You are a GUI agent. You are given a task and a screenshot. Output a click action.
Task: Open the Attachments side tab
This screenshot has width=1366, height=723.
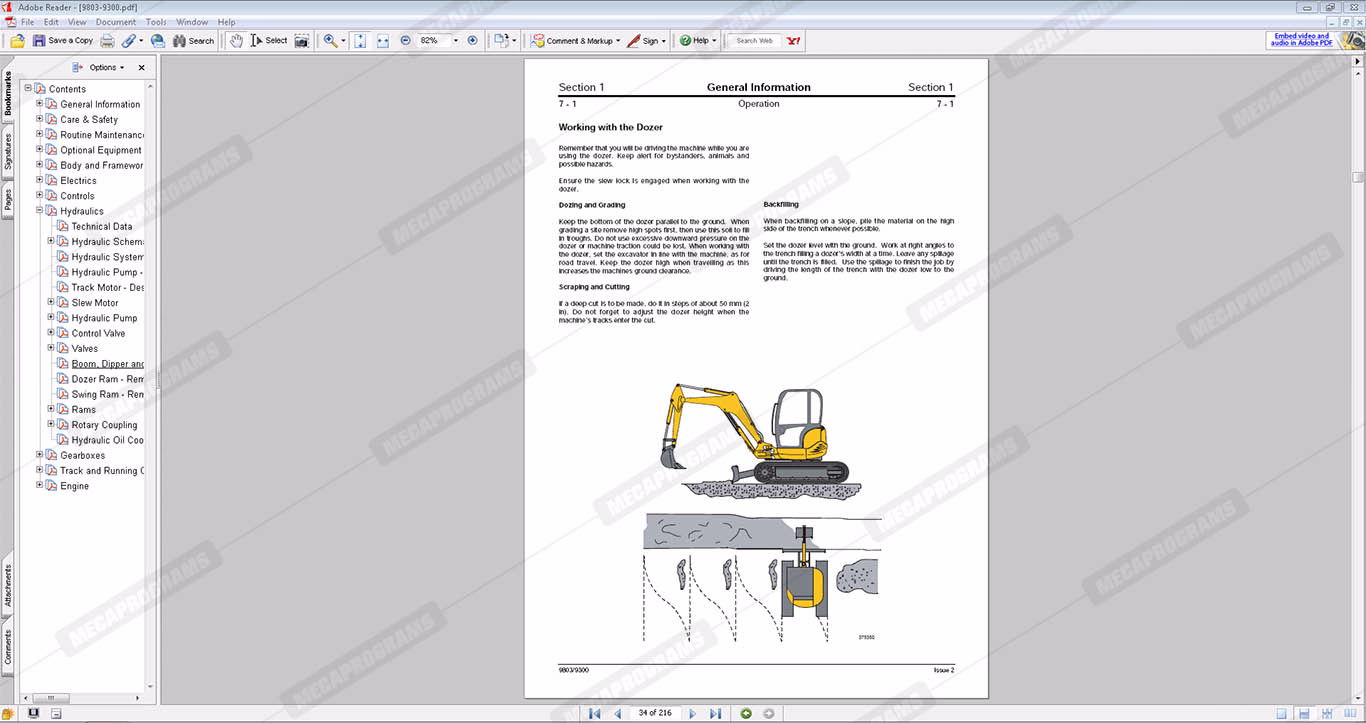pos(8,587)
